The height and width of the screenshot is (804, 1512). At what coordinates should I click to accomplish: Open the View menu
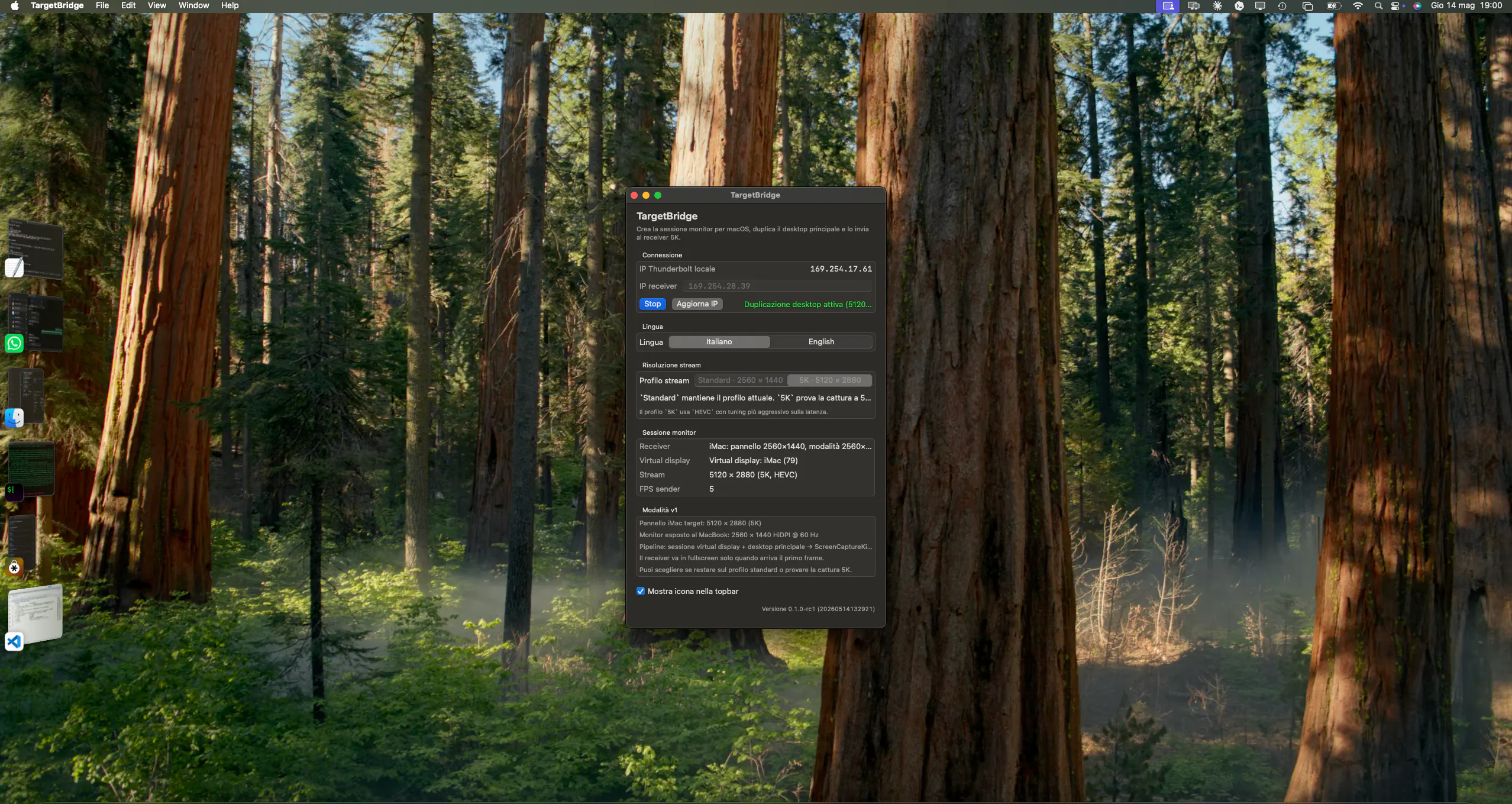(157, 5)
